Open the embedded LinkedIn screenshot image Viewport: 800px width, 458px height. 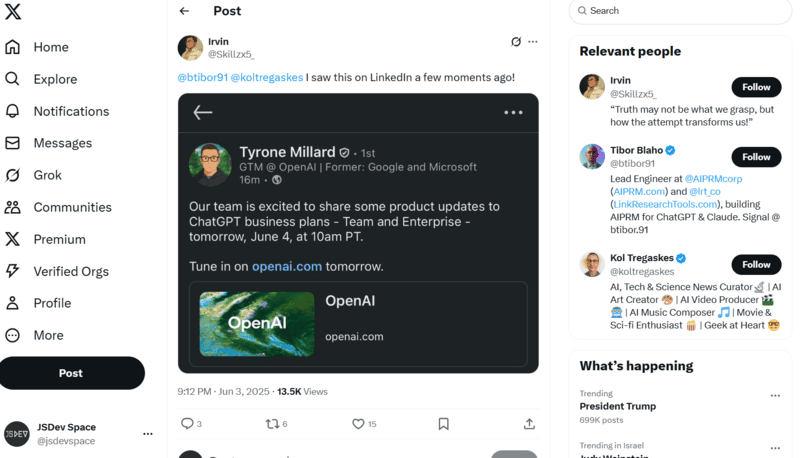(358, 233)
